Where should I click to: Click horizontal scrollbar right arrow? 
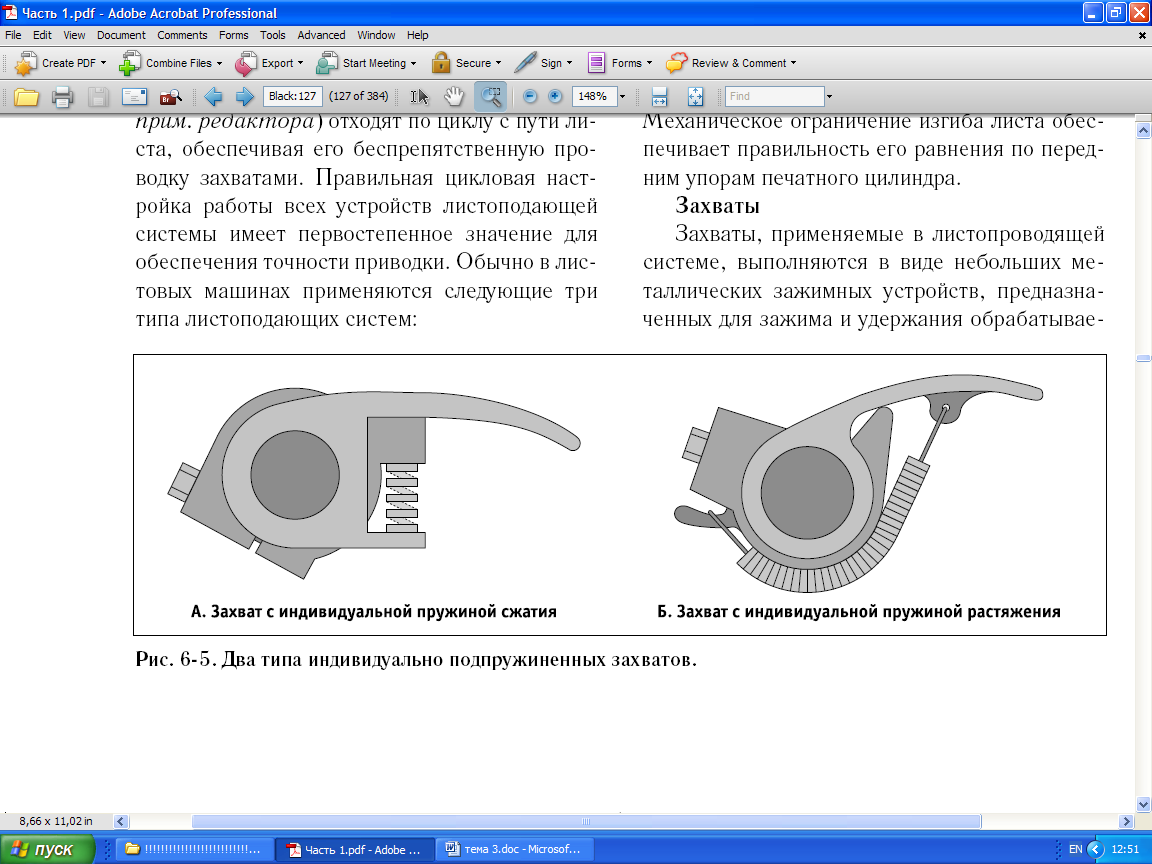(1126, 821)
